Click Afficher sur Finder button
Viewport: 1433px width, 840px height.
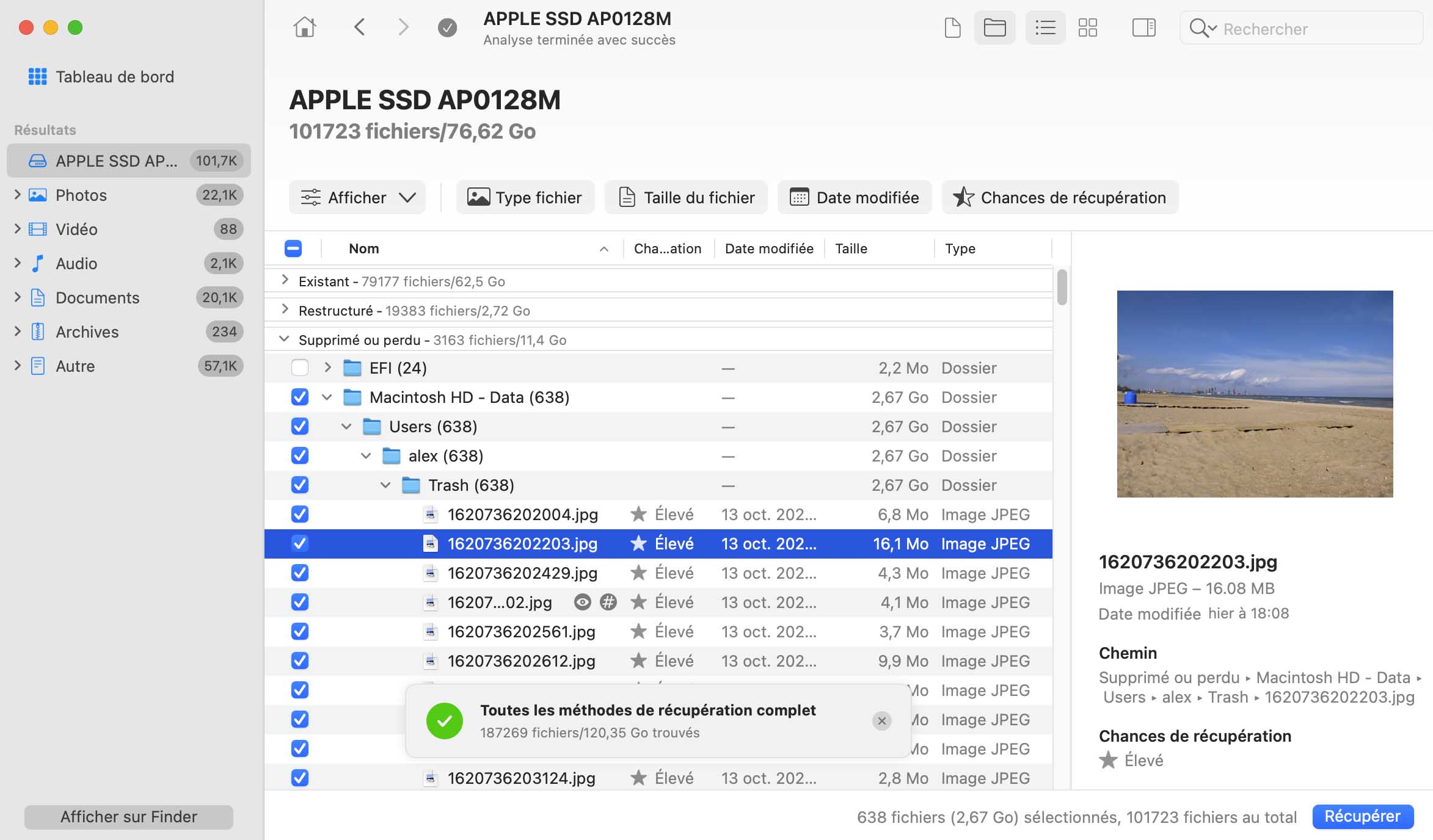129,817
